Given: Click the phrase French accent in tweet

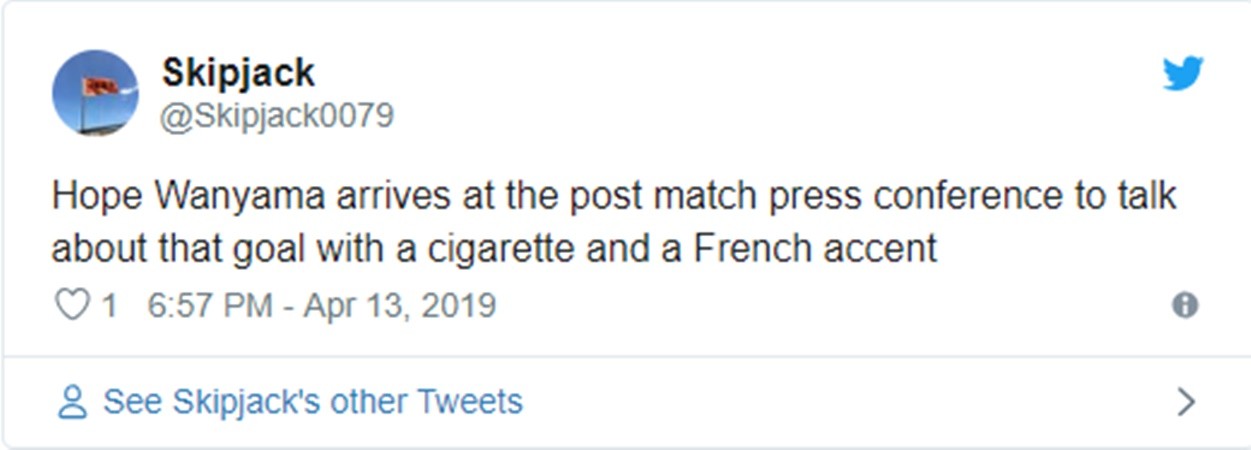Looking at the screenshot, I should click(815, 248).
